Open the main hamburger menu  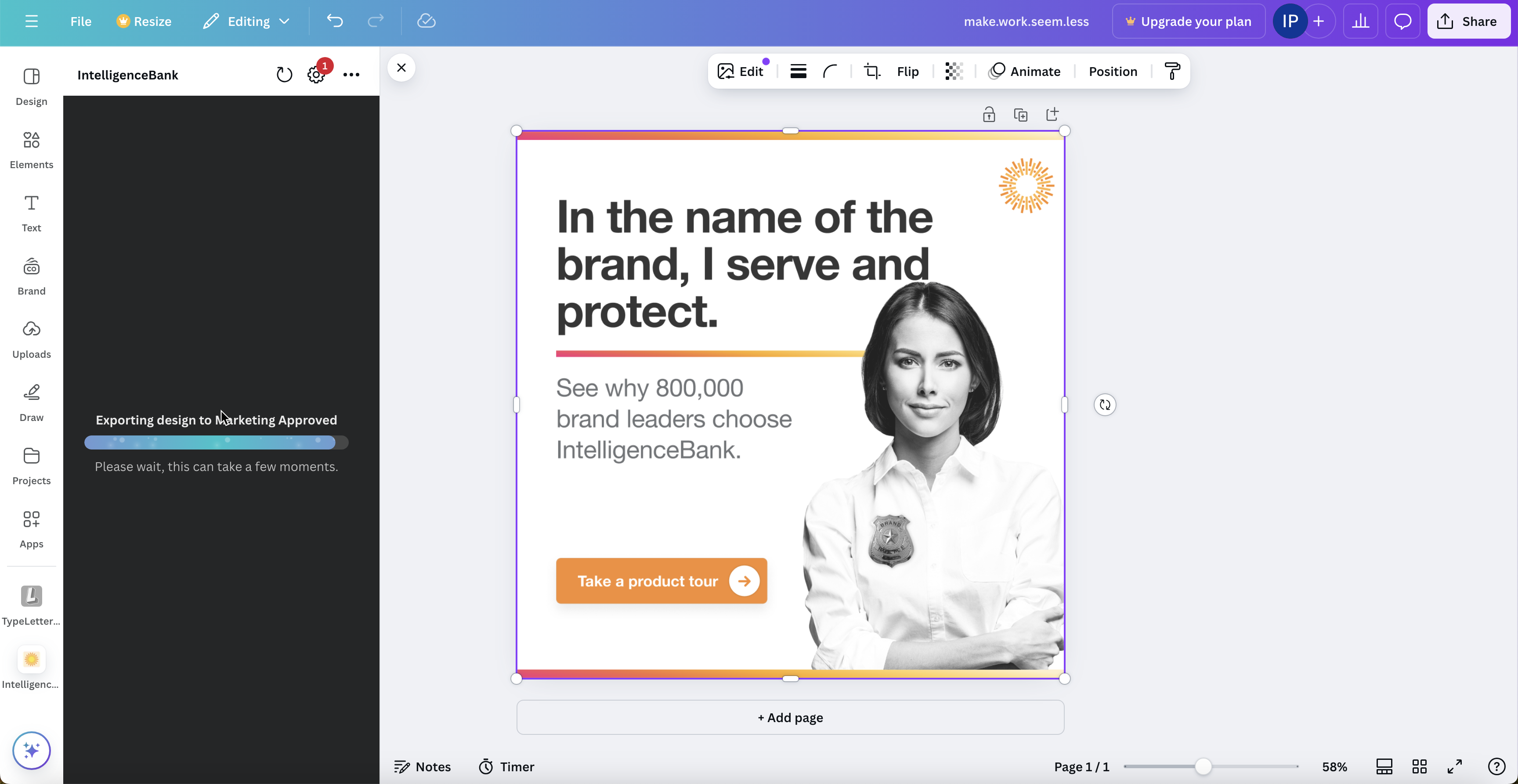point(31,21)
